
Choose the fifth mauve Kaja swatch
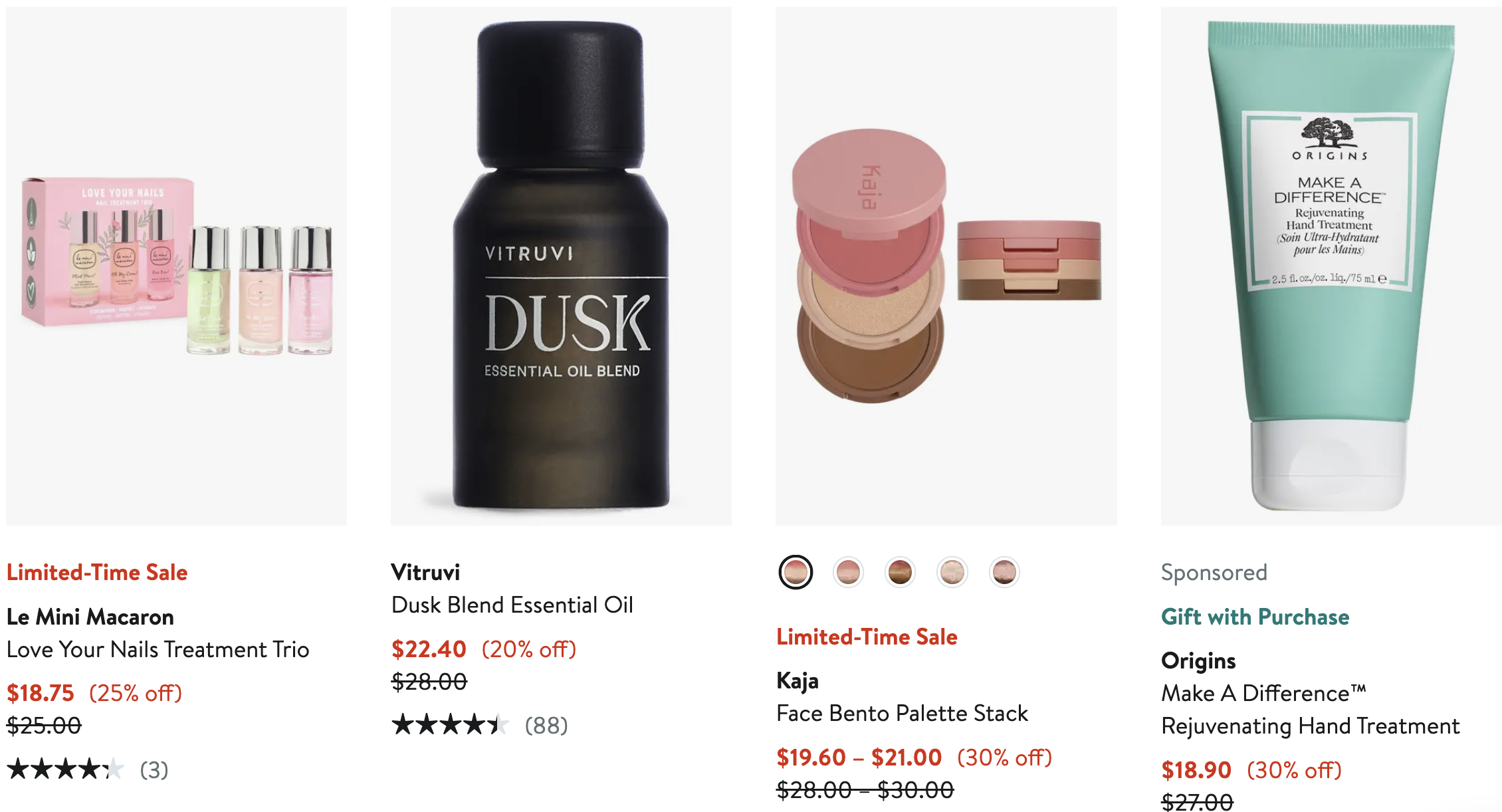pos(1004,572)
